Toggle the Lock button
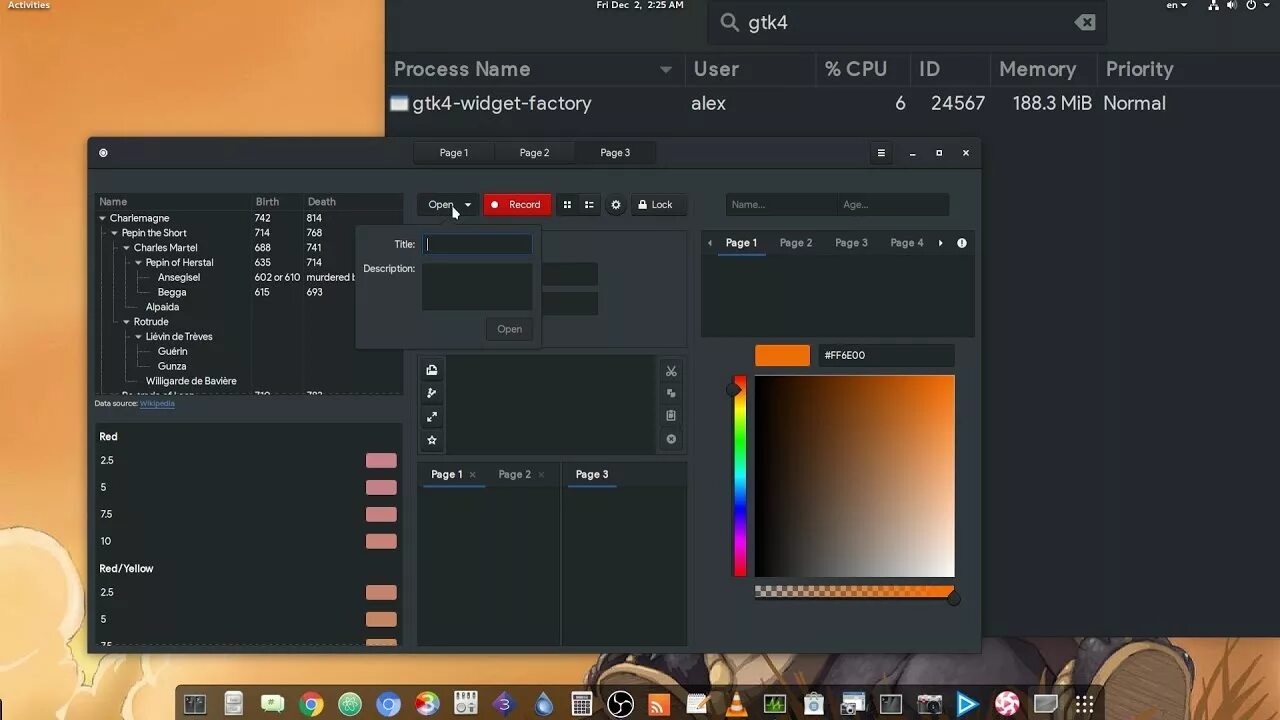The width and height of the screenshot is (1280, 720). (657, 205)
